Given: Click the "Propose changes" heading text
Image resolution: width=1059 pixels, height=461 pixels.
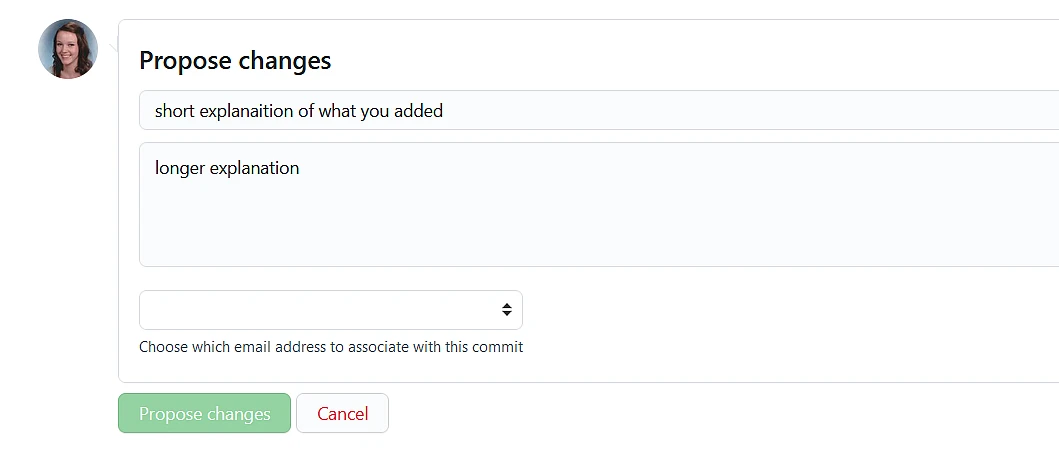Looking at the screenshot, I should (x=235, y=61).
